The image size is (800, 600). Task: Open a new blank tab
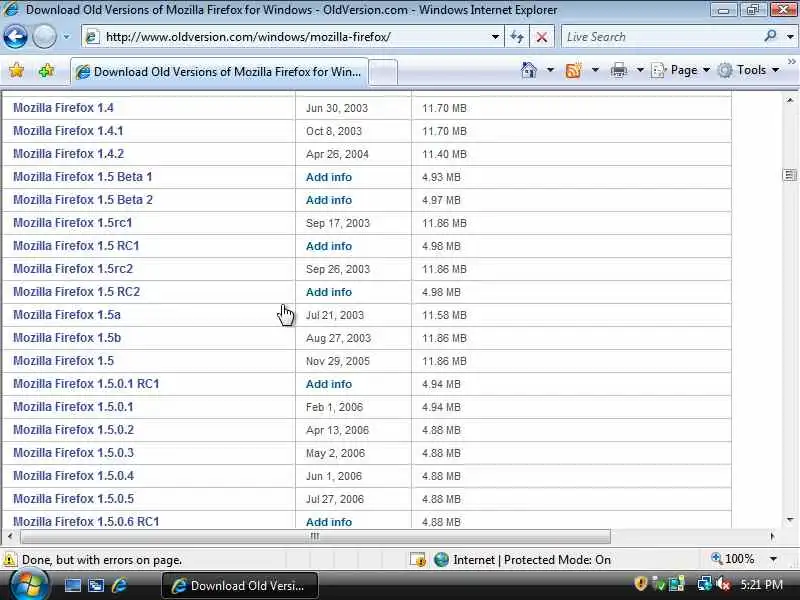(x=383, y=72)
